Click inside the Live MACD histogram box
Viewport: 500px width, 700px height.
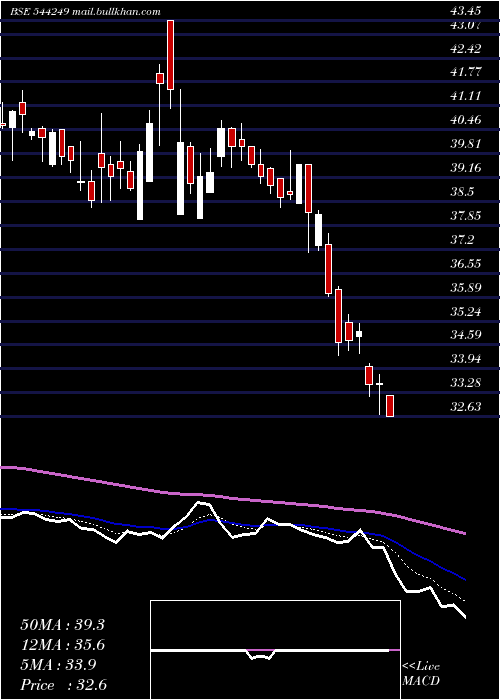tap(275, 650)
